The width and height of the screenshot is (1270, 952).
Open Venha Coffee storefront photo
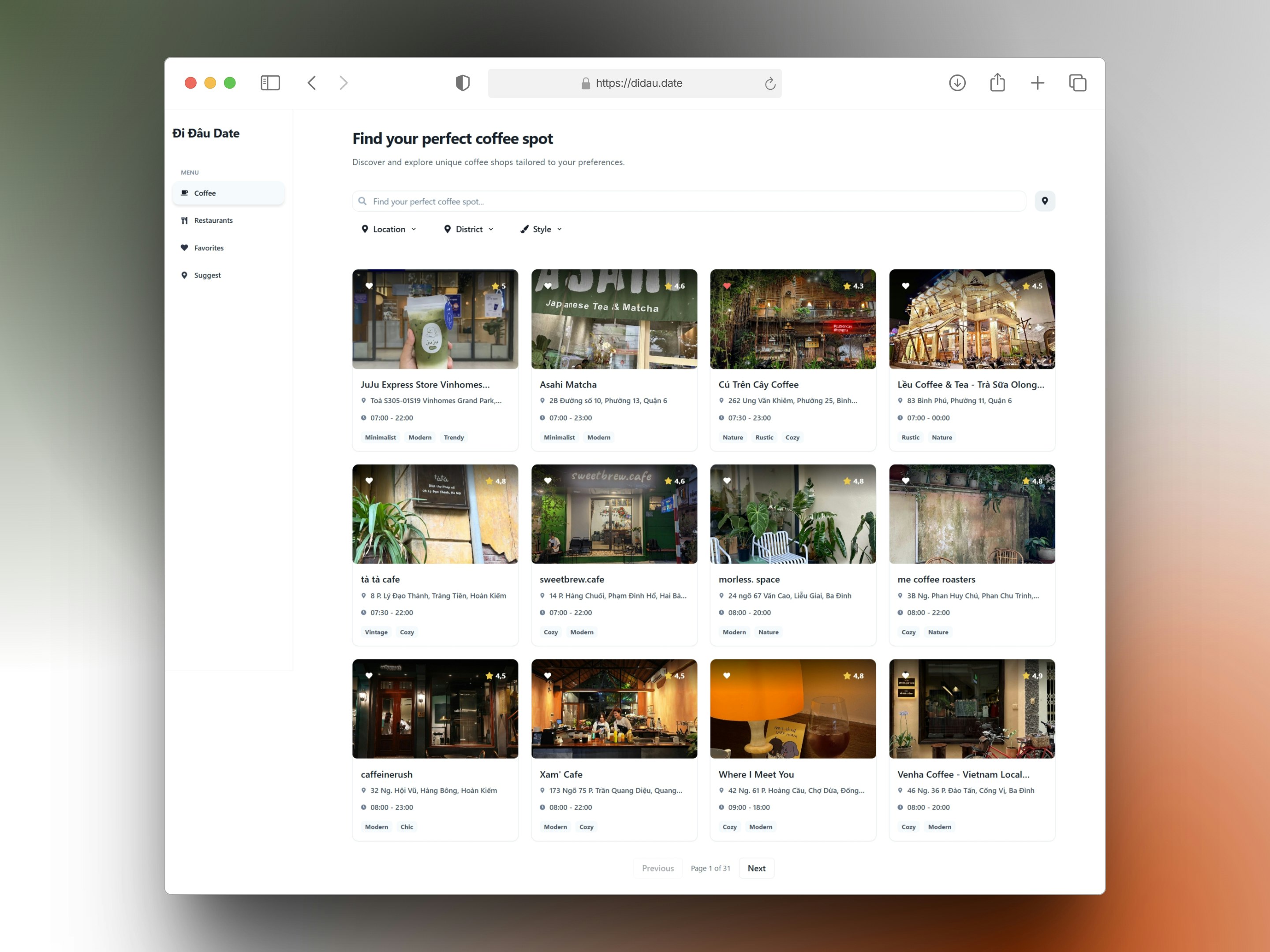[972, 709]
